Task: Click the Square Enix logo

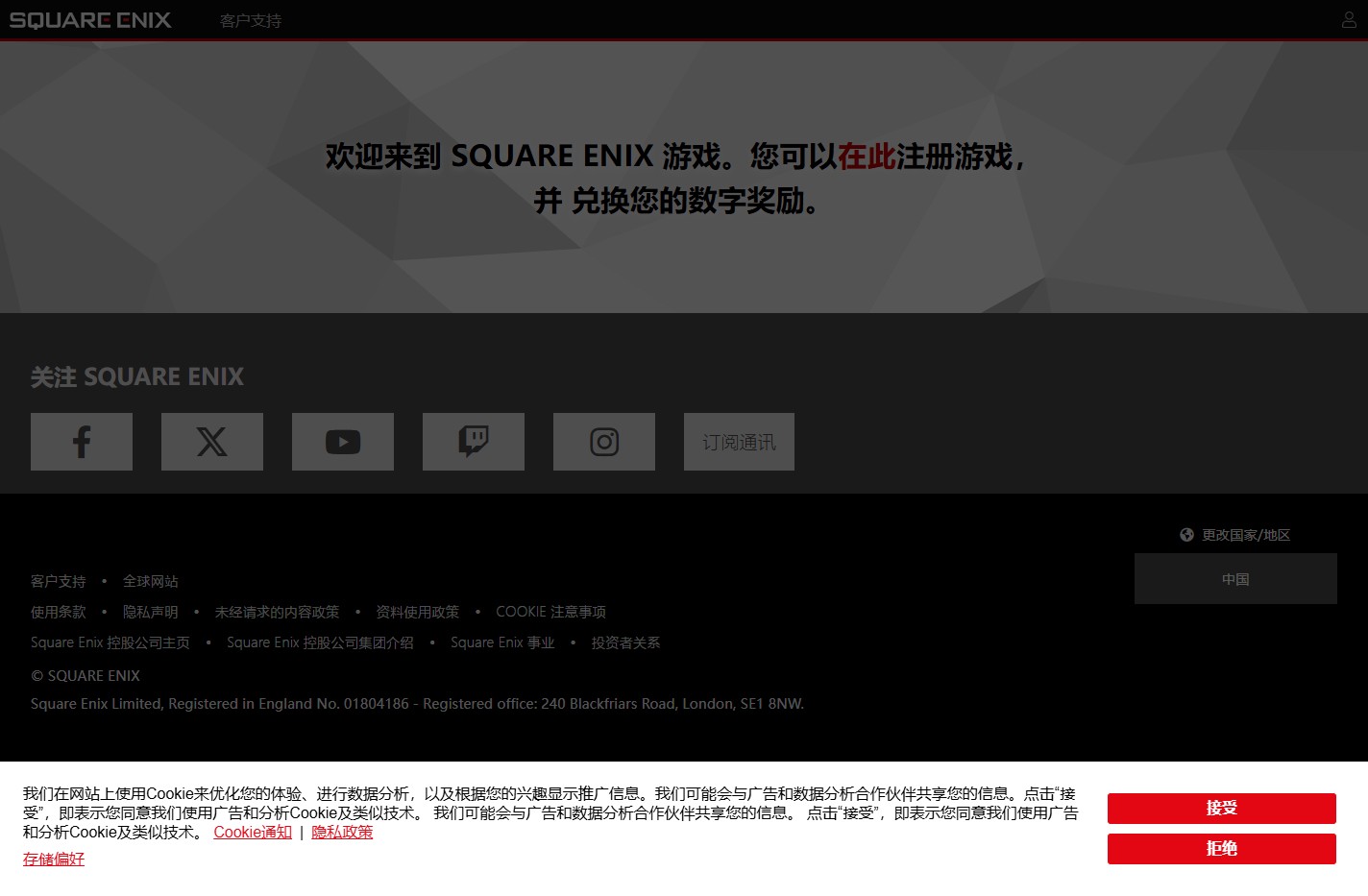Action: tap(90, 20)
